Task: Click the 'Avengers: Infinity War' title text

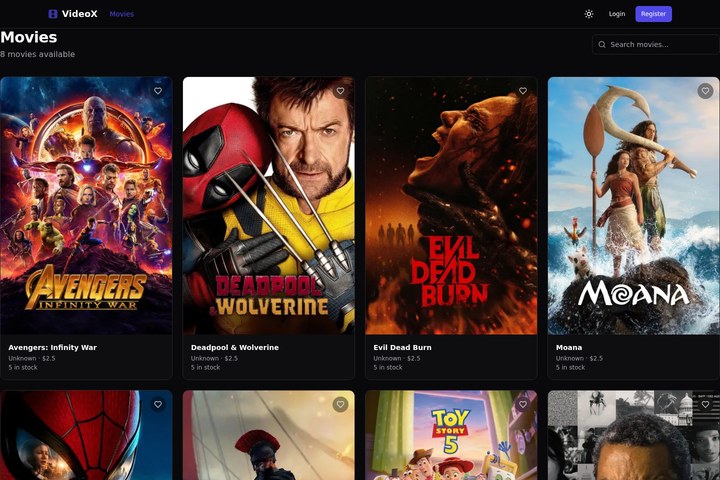Action: pos(52,347)
